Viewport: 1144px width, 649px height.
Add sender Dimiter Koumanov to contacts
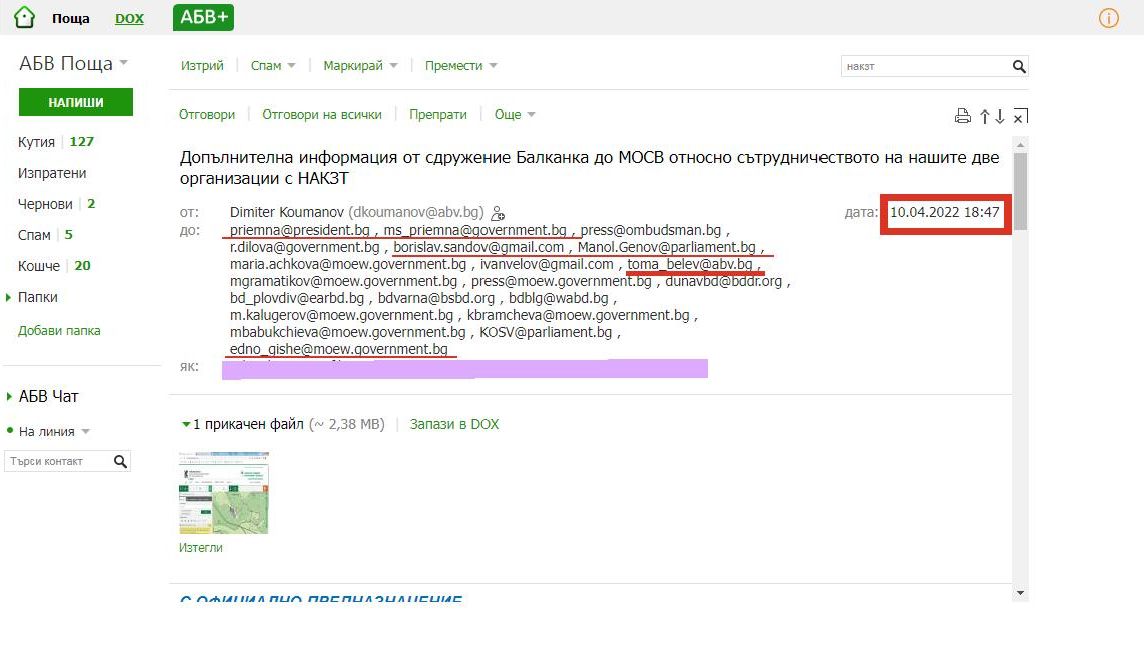point(498,213)
